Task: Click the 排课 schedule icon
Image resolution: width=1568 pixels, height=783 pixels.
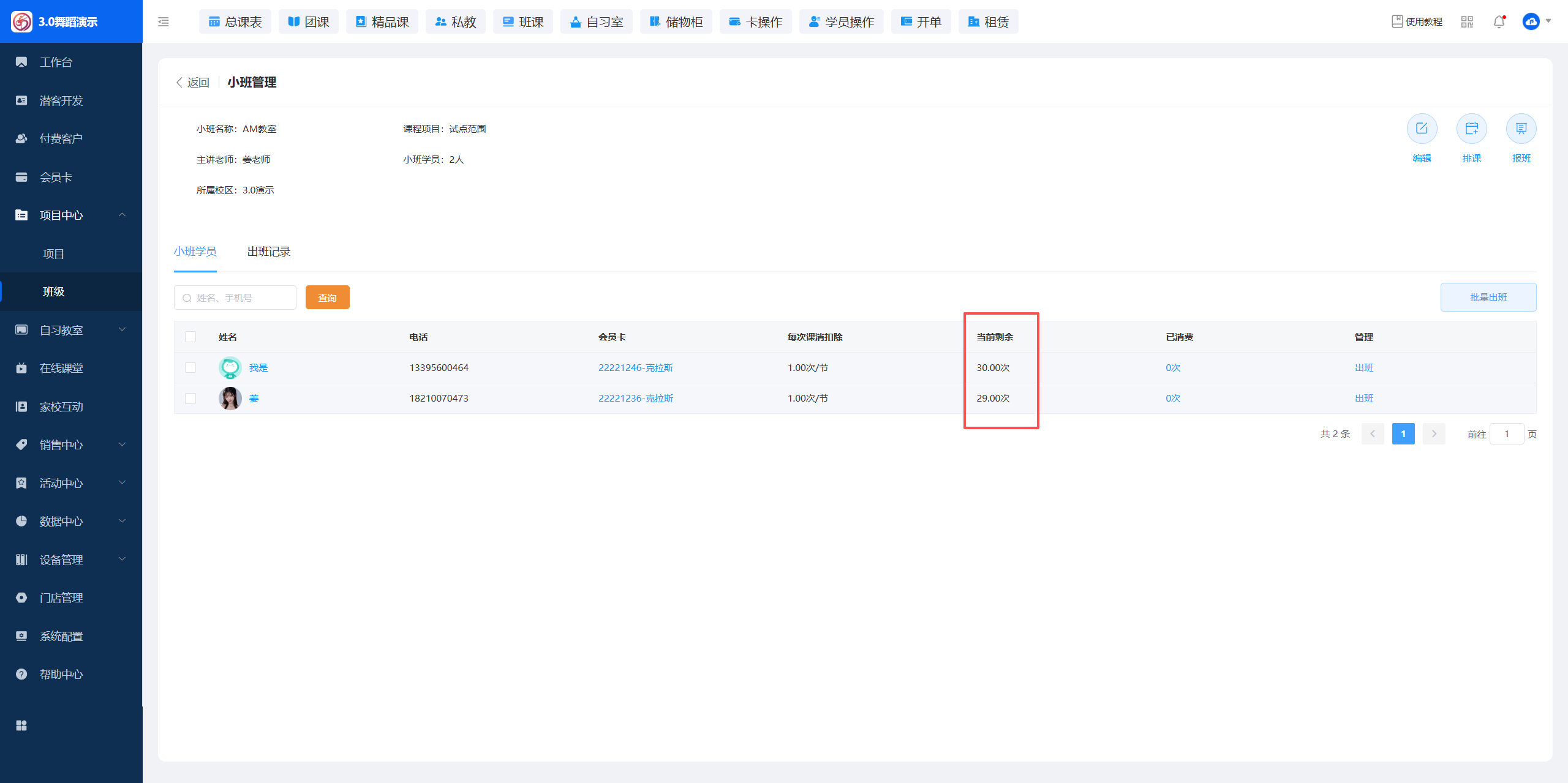Action: click(x=1471, y=129)
